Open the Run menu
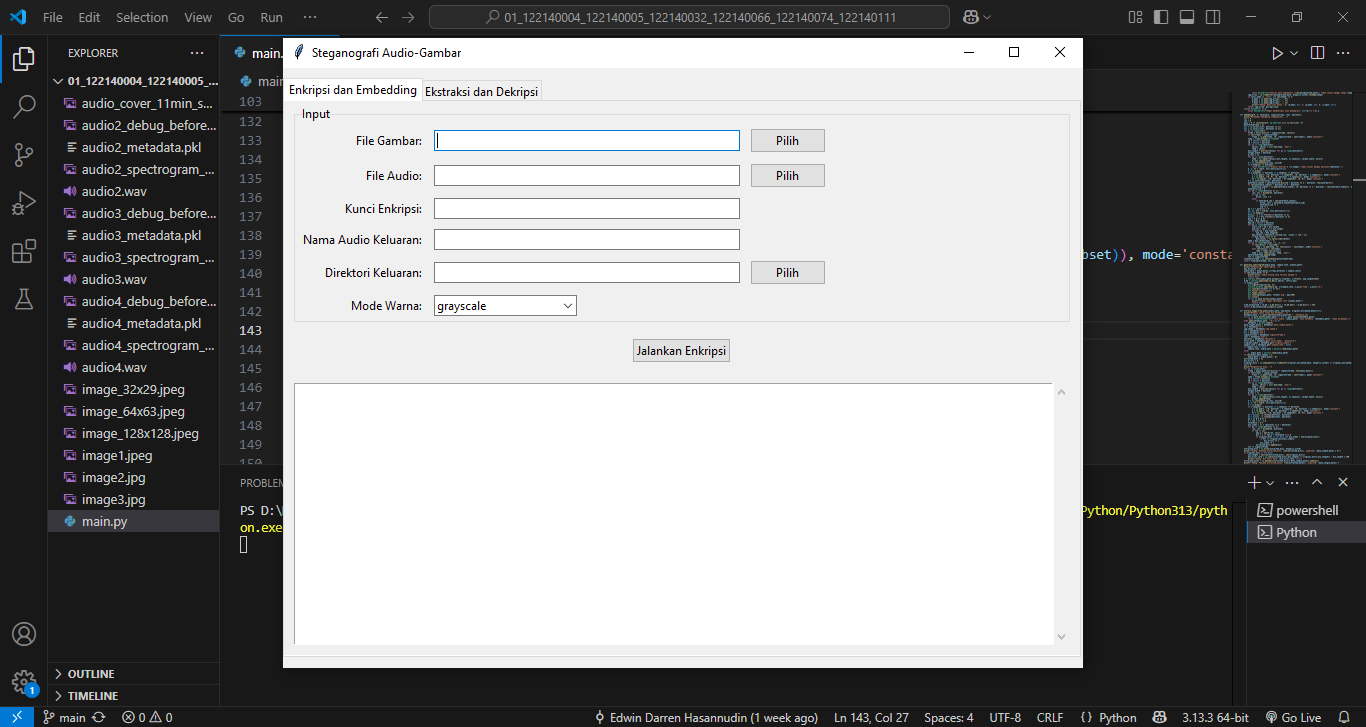This screenshot has width=1366, height=727. pyautogui.click(x=271, y=17)
